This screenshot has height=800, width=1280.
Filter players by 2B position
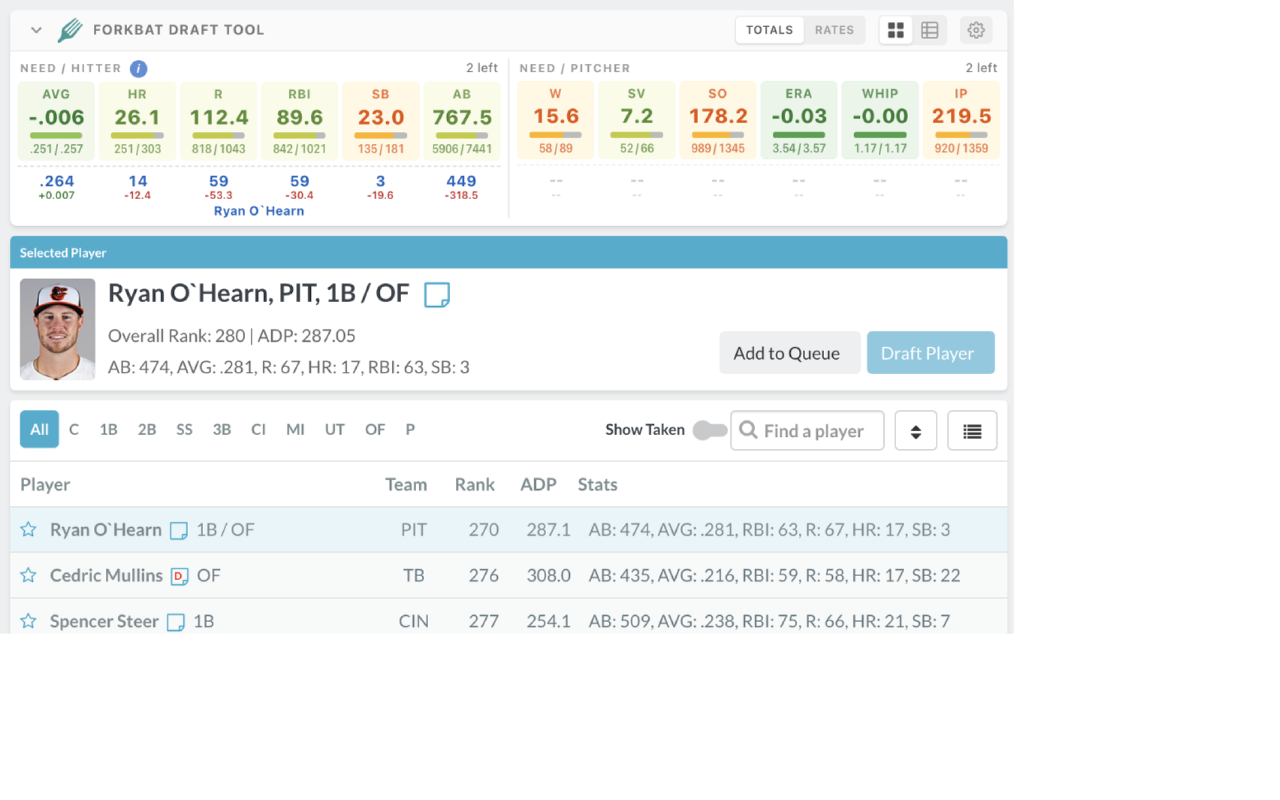(147, 429)
